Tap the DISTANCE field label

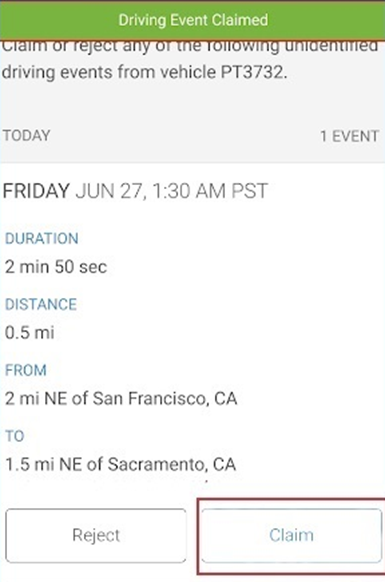click(x=41, y=304)
